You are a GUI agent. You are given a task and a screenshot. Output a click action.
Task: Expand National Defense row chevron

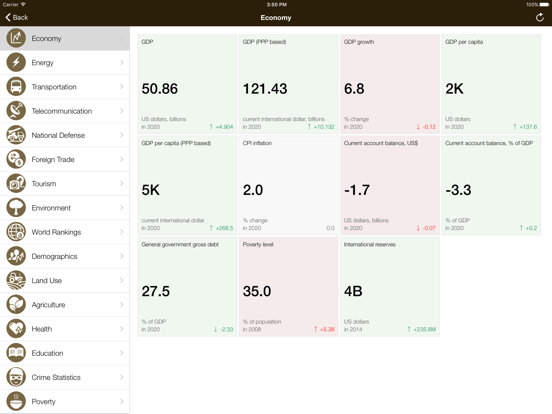(122, 135)
